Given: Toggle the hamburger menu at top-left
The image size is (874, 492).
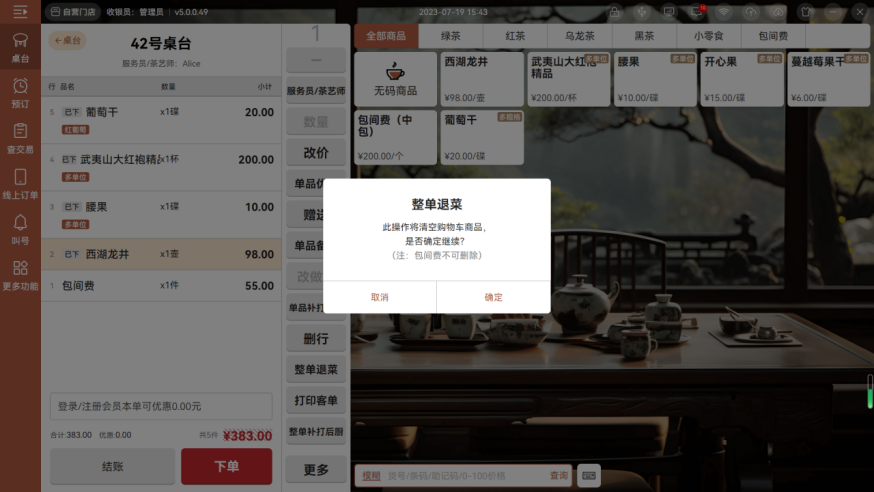Looking at the screenshot, I should 20,12.
